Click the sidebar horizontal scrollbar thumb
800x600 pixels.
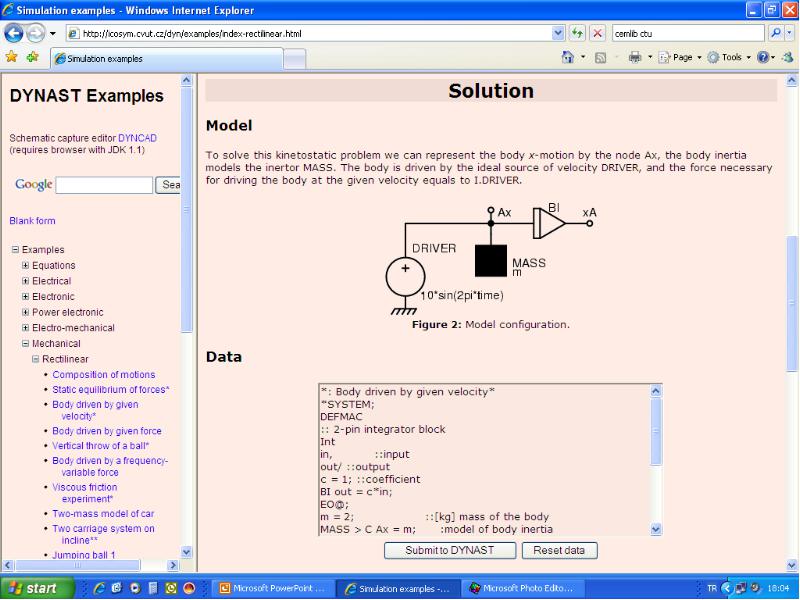78,565
